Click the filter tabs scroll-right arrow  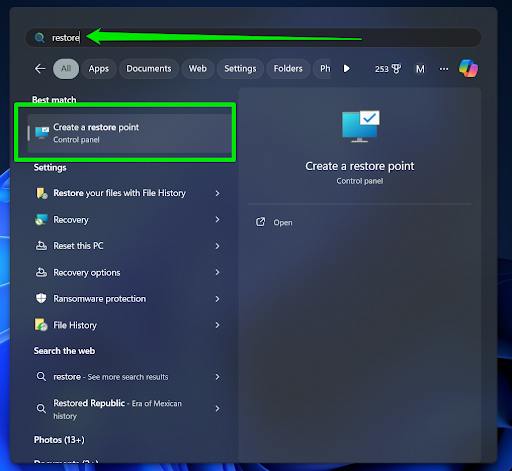[346, 69]
